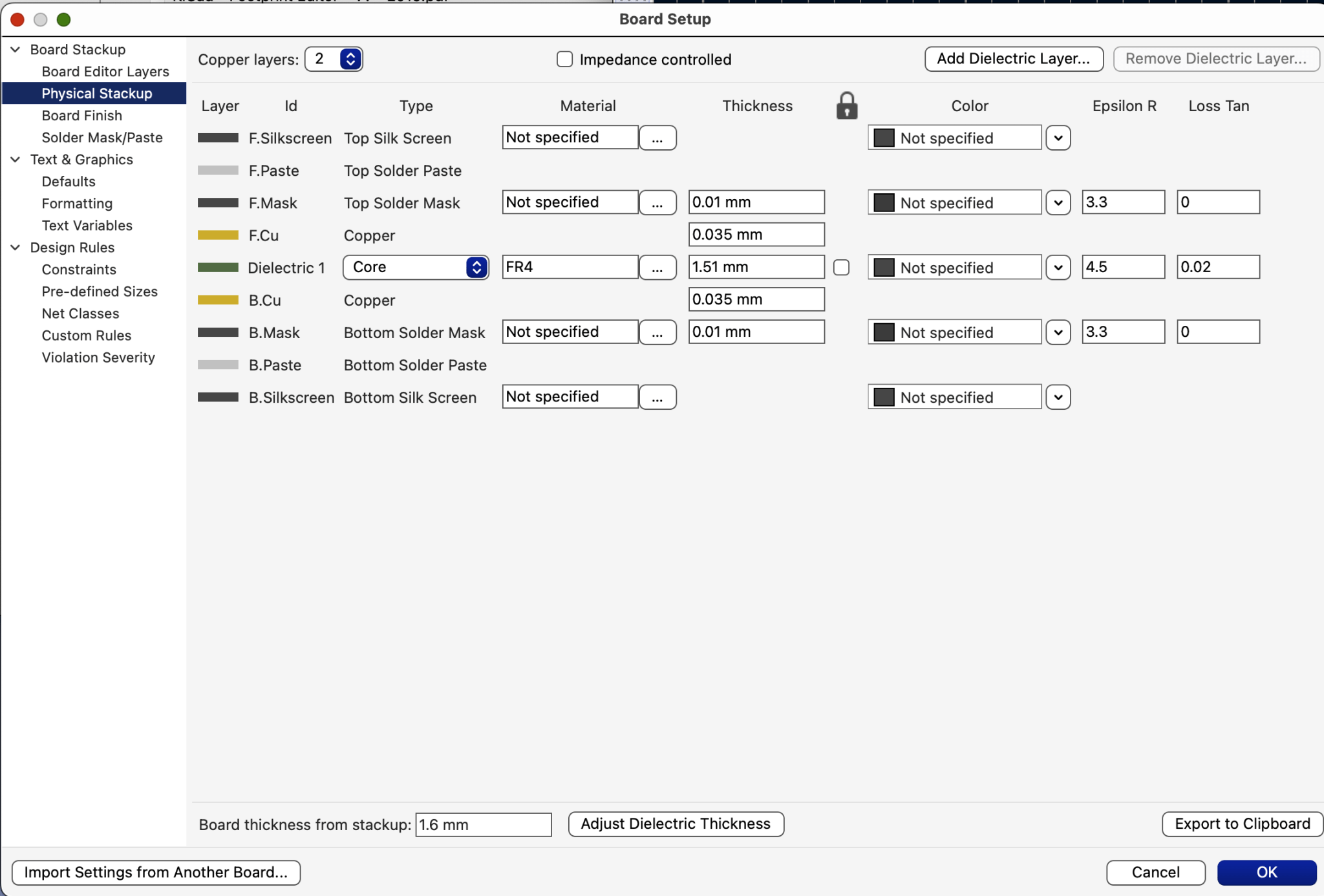Open B.Silkscreen color dropdown arrow

(1058, 397)
